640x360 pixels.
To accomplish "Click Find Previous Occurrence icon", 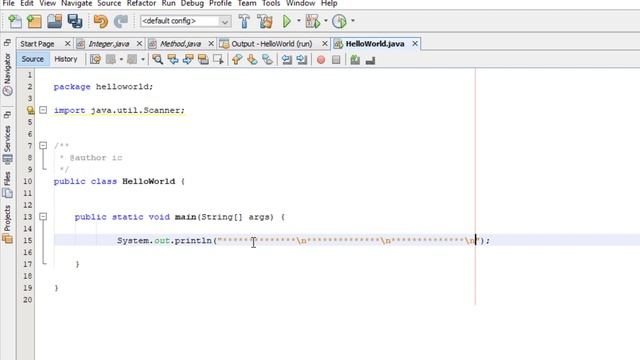I will coord(173,60).
